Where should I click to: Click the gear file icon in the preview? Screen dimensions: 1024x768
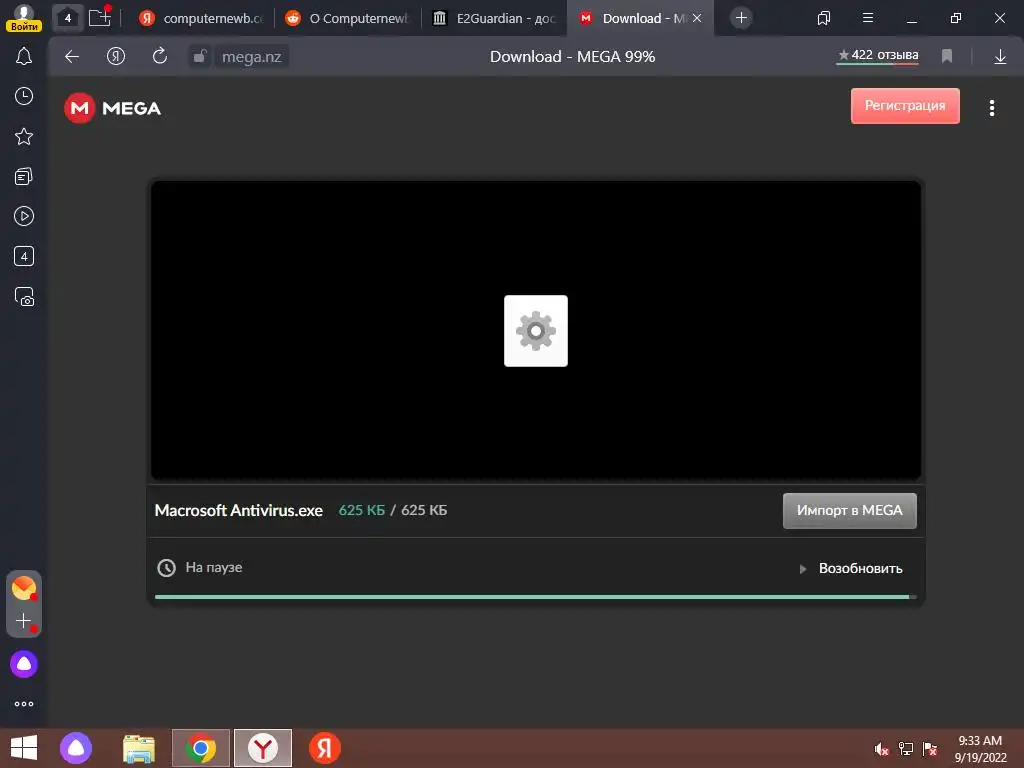(536, 330)
